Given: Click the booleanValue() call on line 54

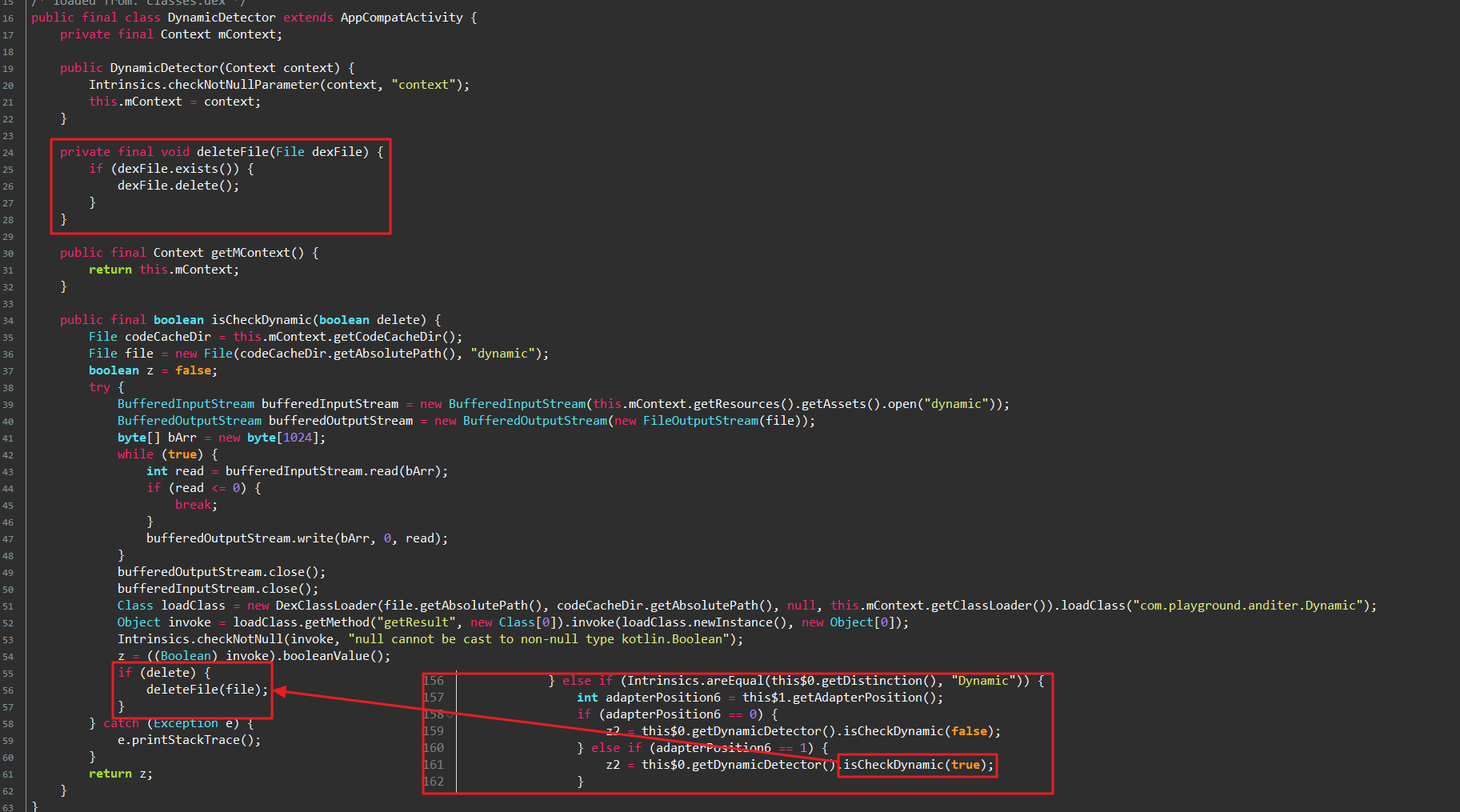Looking at the screenshot, I should point(333,656).
